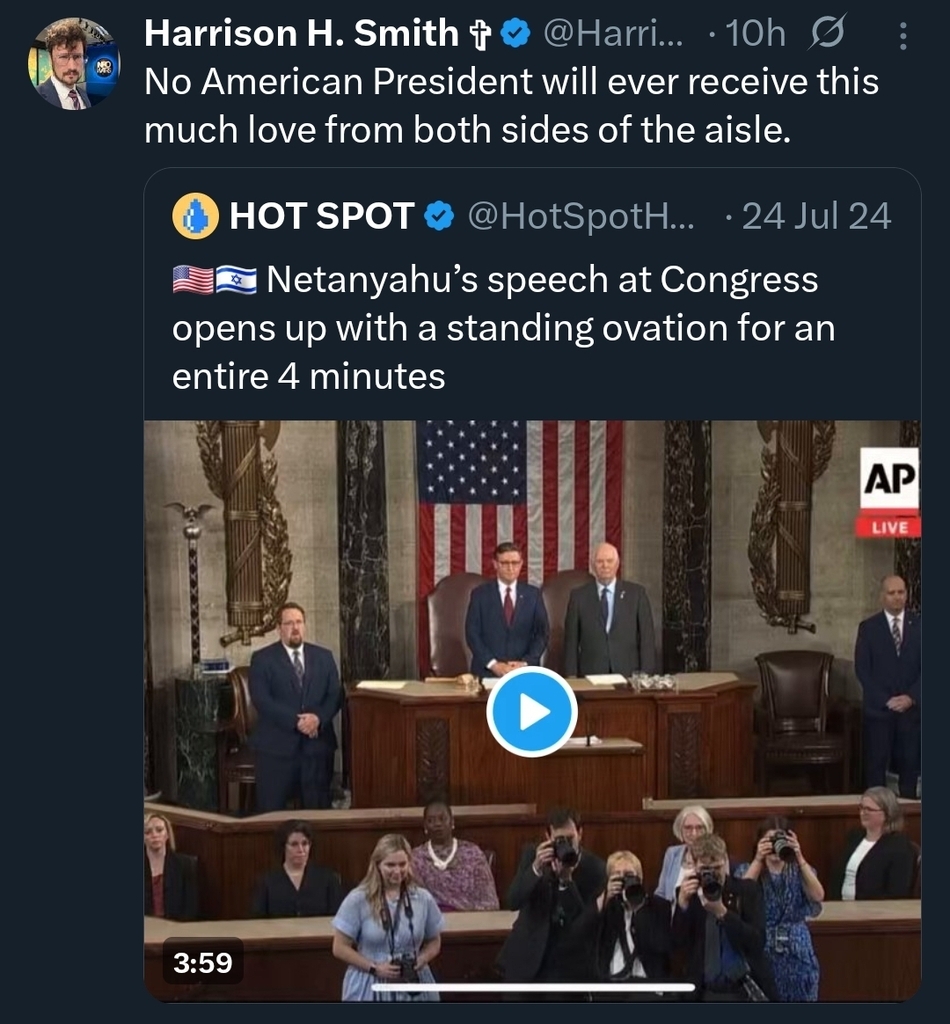Click the 3:59 video duration label
The image size is (950, 1024).
202,963
